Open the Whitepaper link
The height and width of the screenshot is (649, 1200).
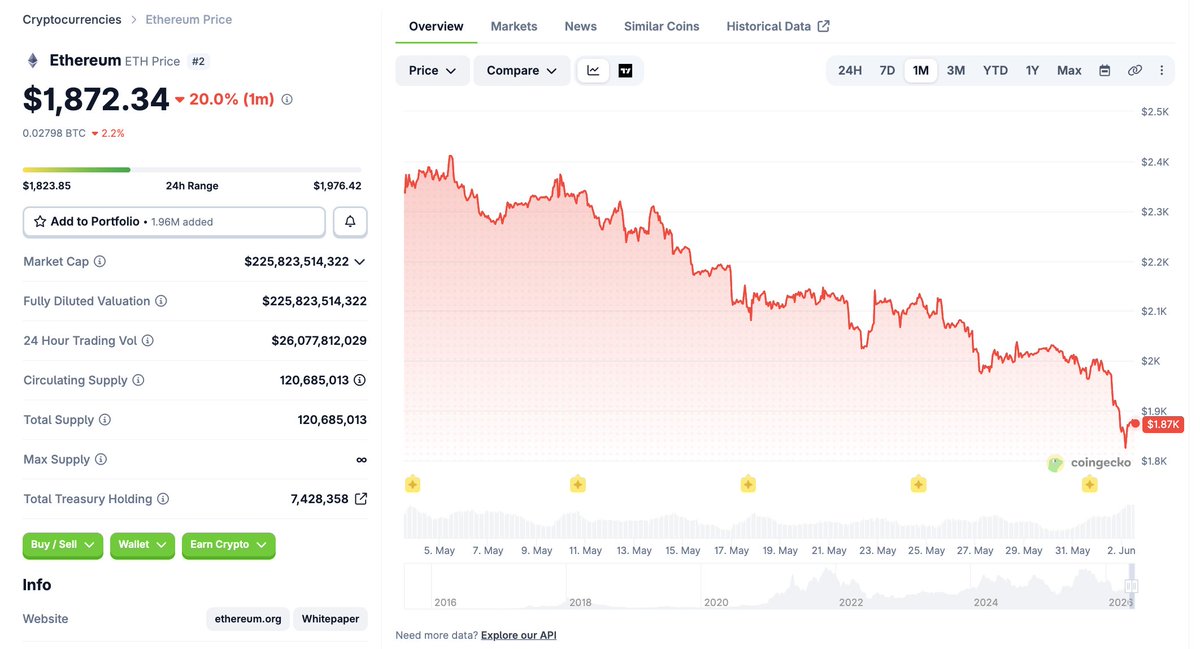click(x=330, y=619)
